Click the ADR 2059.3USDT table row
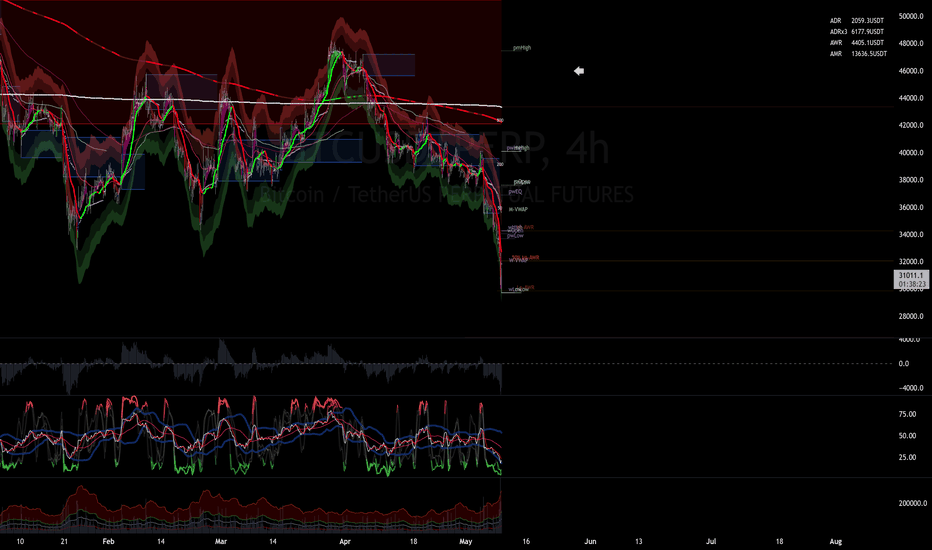The image size is (932, 550). pyautogui.click(x=857, y=21)
